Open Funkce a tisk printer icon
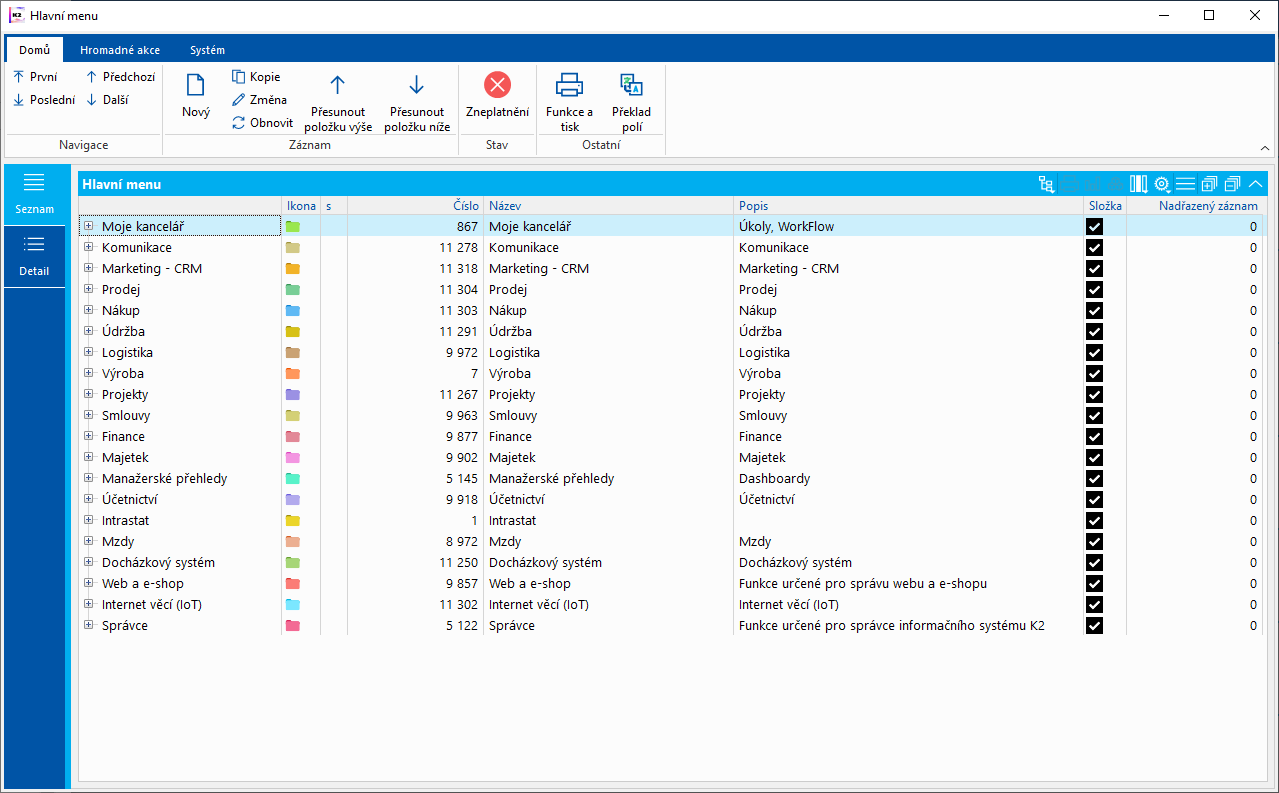This screenshot has height=793, width=1279. coord(569,86)
